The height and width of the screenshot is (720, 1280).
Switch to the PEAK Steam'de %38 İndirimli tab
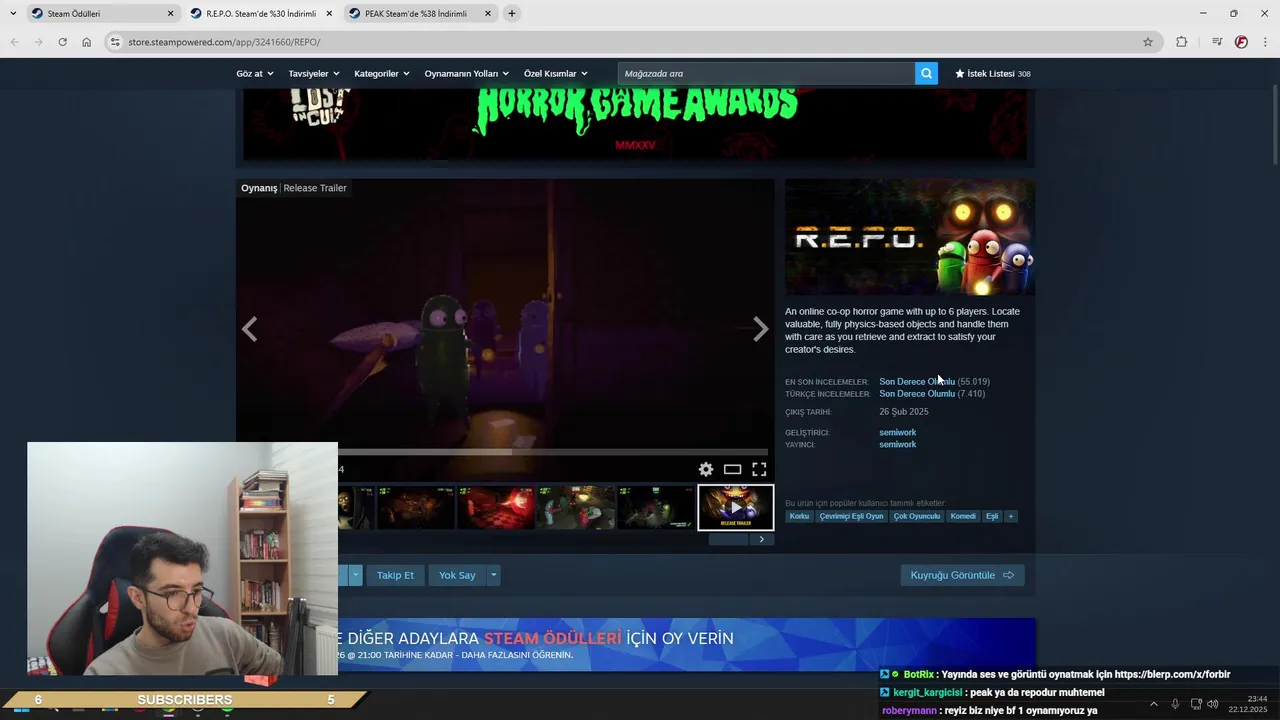click(418, 14)
